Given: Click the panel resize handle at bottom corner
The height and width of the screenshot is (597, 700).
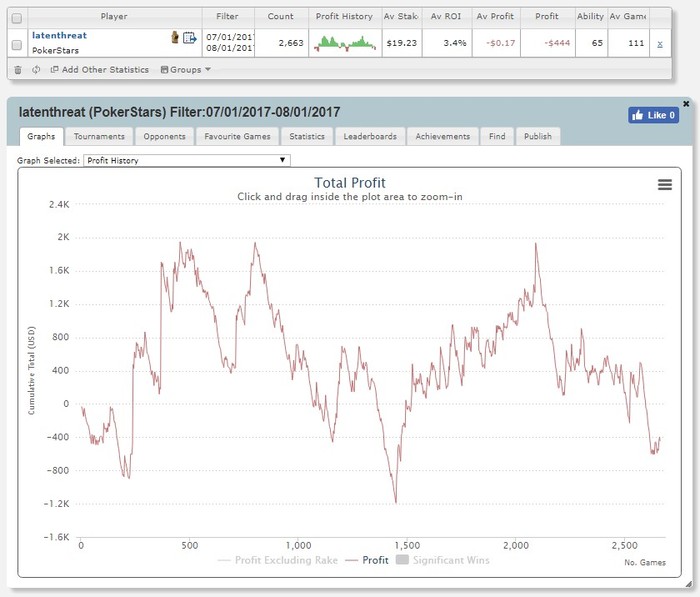Looking at the screenshot, I should 688,584.
